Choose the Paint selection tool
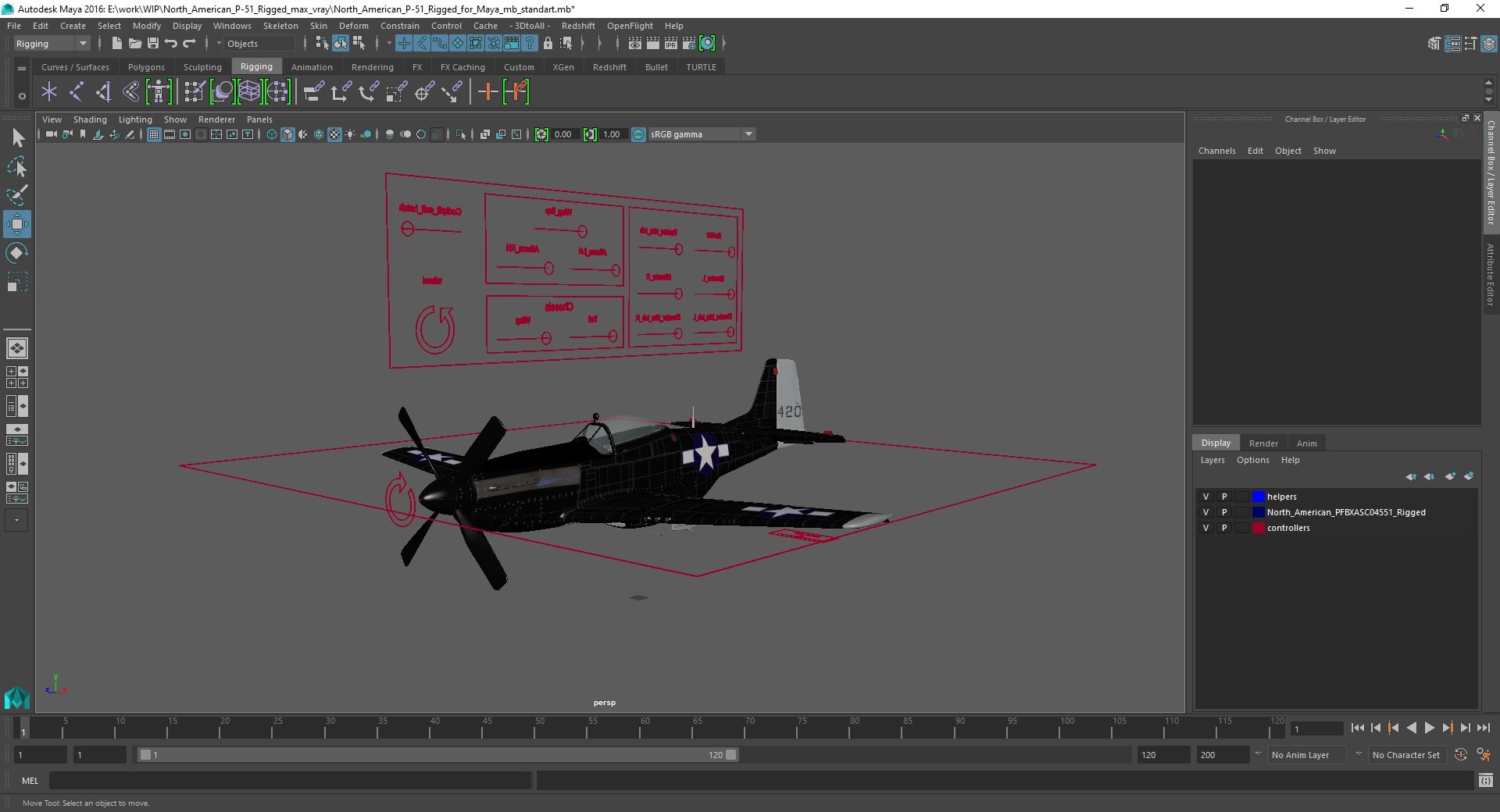Viewport: 1500px width, 812px height. point(17,195)
